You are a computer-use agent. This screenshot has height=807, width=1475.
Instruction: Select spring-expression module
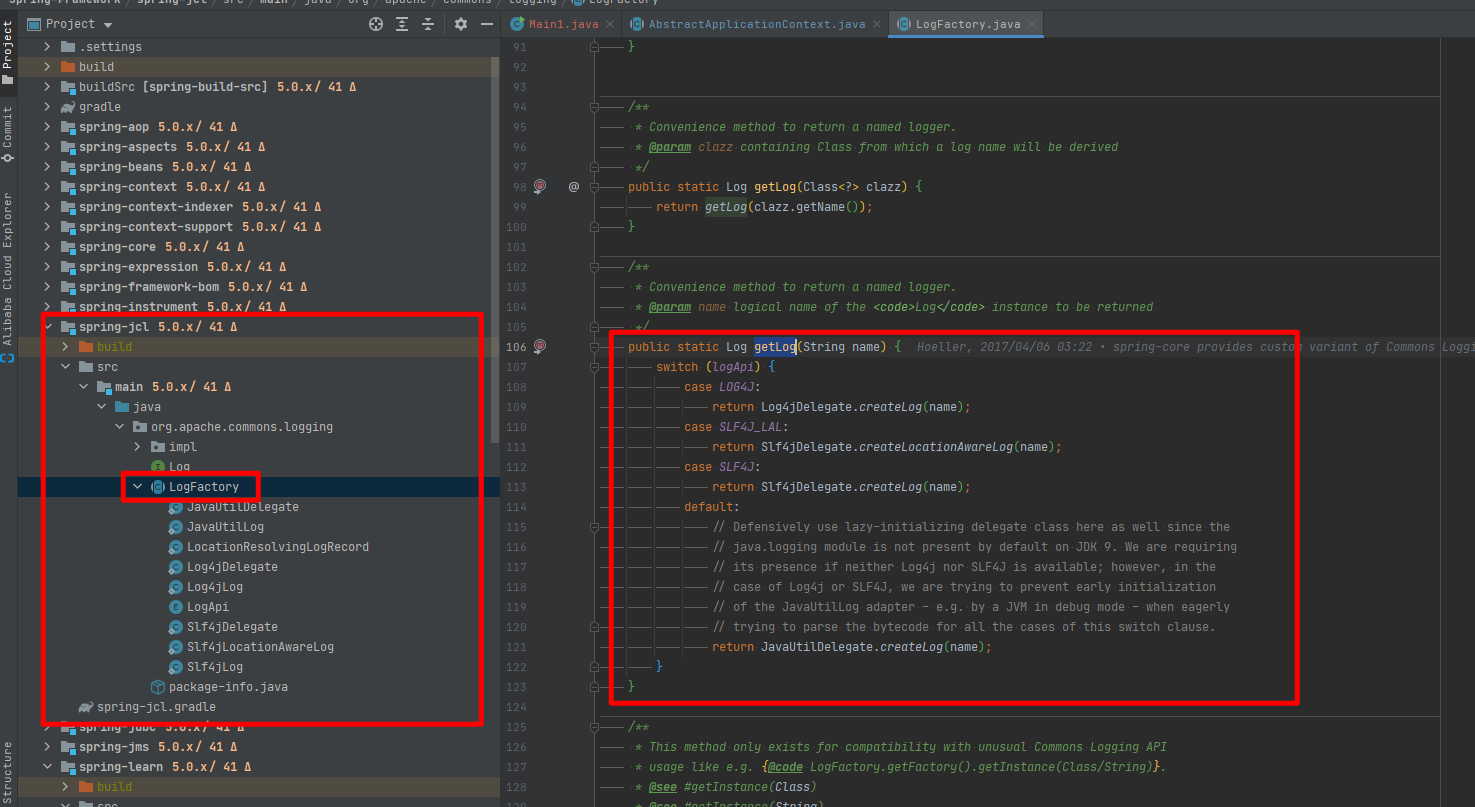[x=139, y=267]
